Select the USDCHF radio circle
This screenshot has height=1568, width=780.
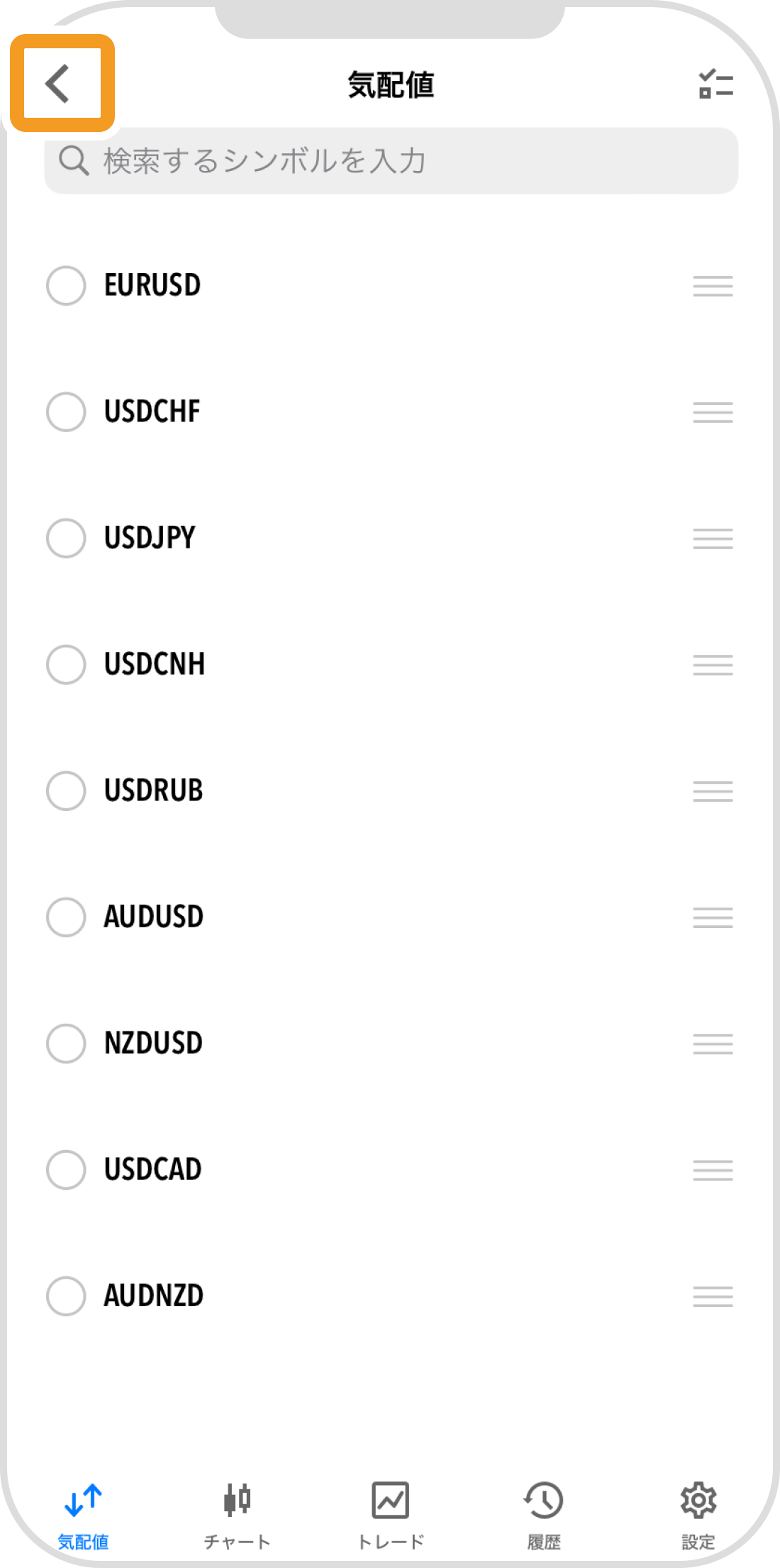[66, 412]
